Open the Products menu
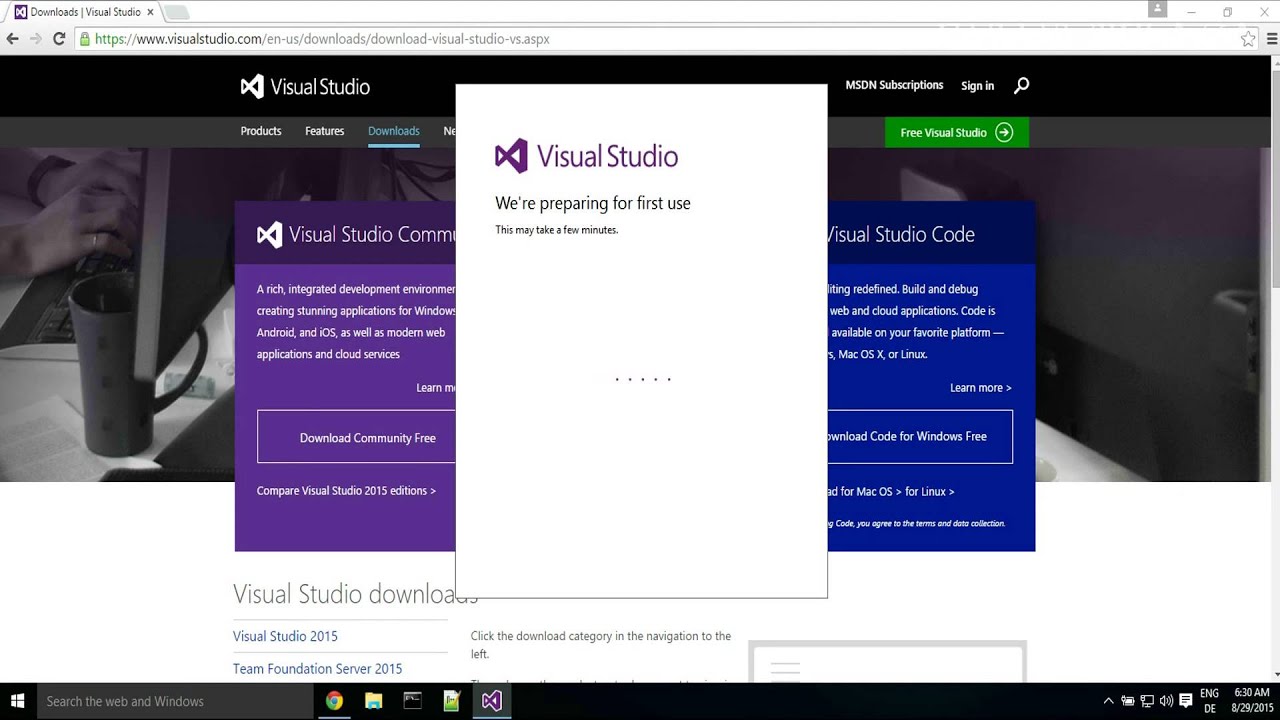Screen dimensions: 1280x720 [261, 131]
